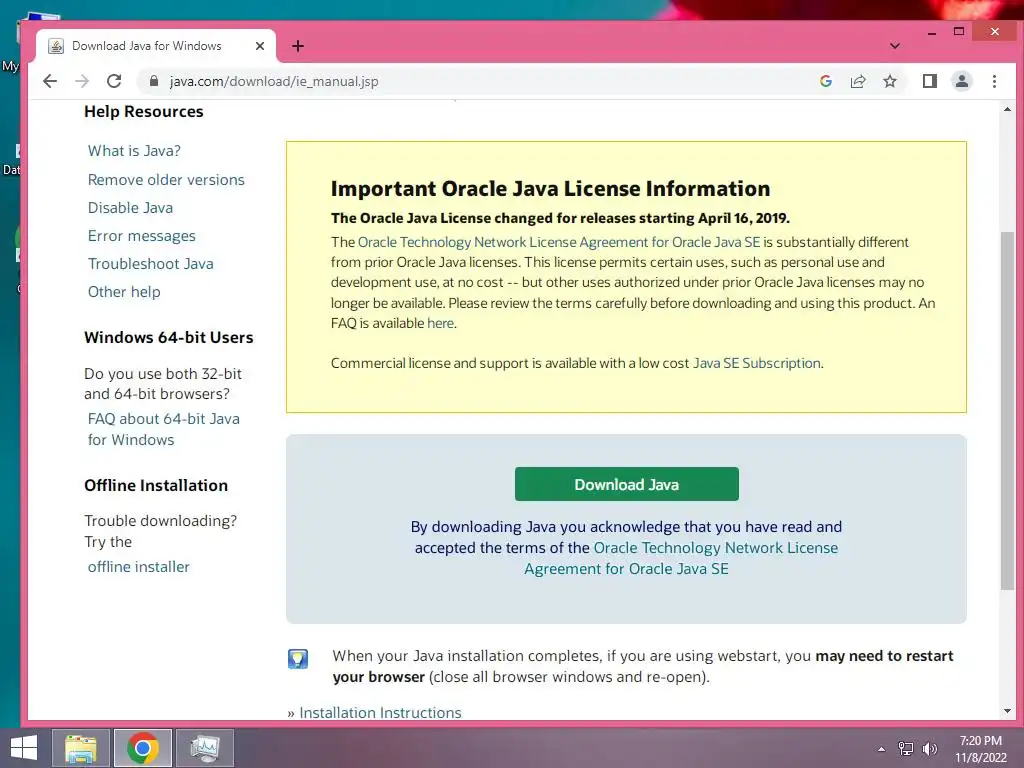Screen dimensions: 1024x768
Task: Bookmark this page with star icon
Action: coord(889,81)
